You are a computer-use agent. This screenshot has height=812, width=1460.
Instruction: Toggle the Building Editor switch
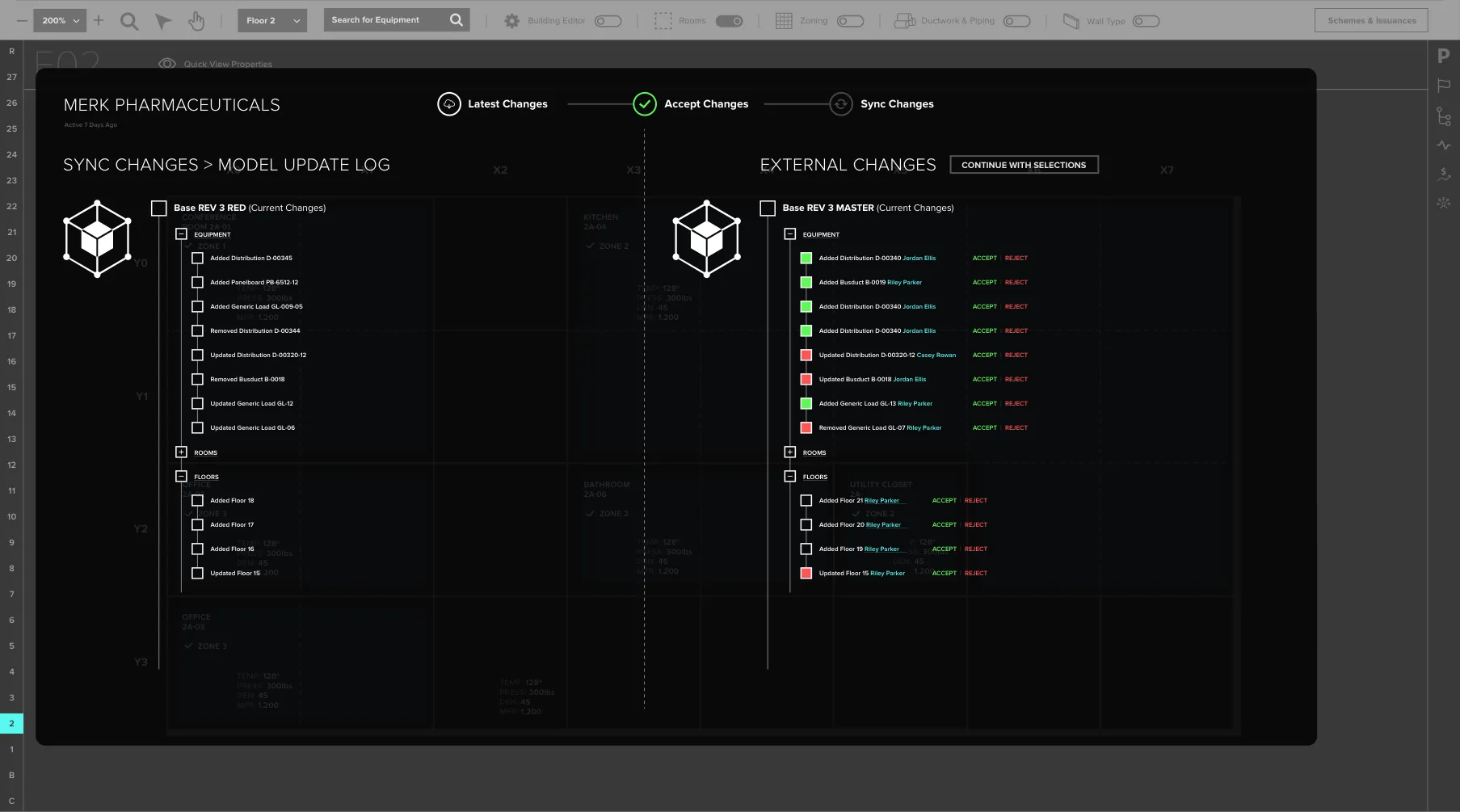(608, 21)
